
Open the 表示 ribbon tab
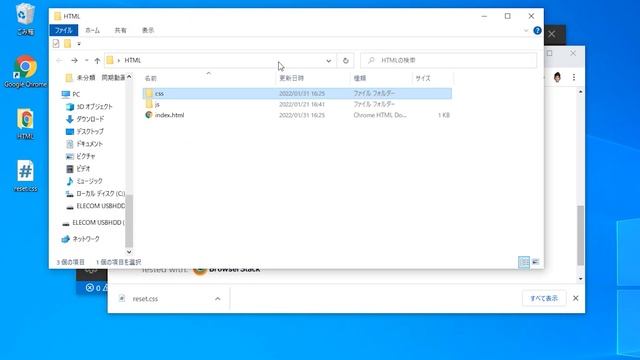click(148, 30)
